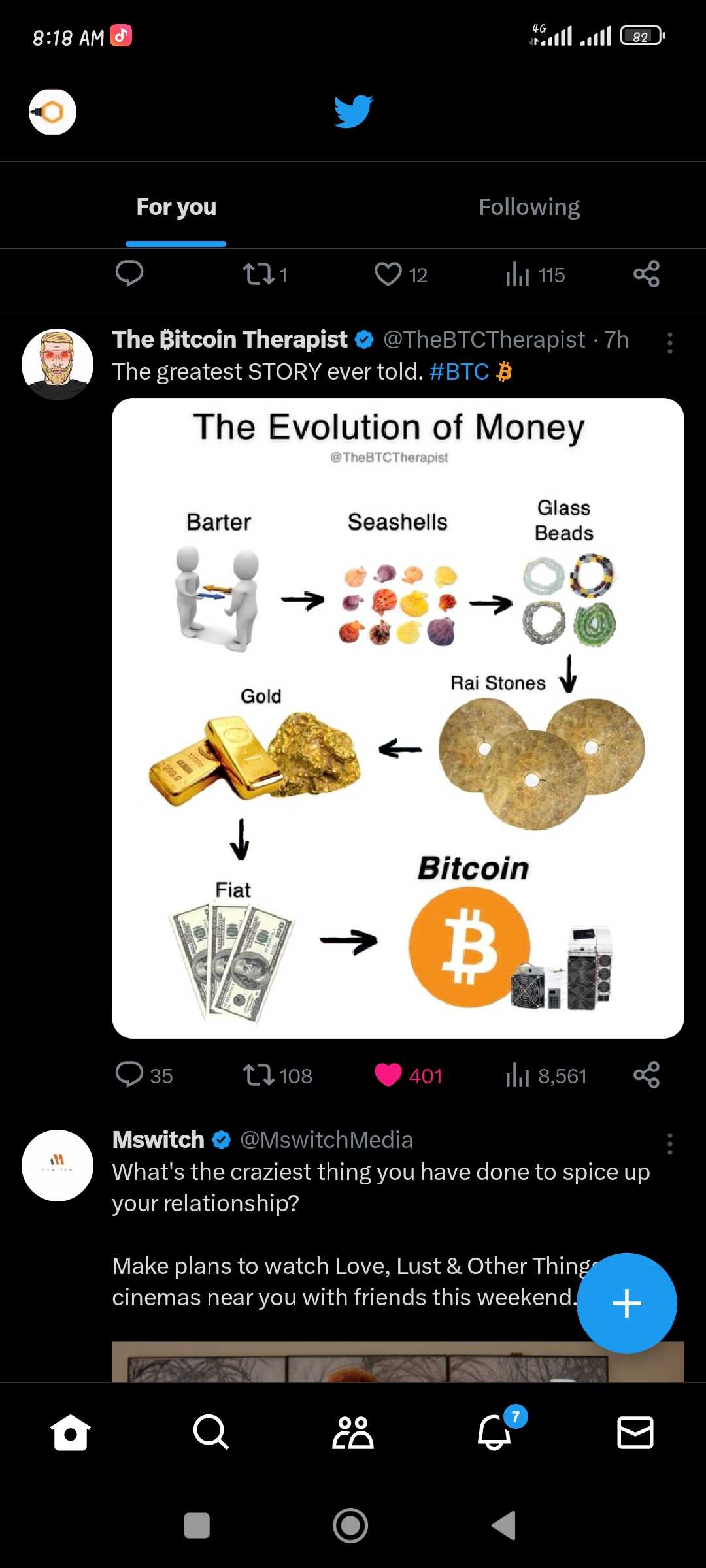Retweet the Evolution of Money post

click(259, 1075)
